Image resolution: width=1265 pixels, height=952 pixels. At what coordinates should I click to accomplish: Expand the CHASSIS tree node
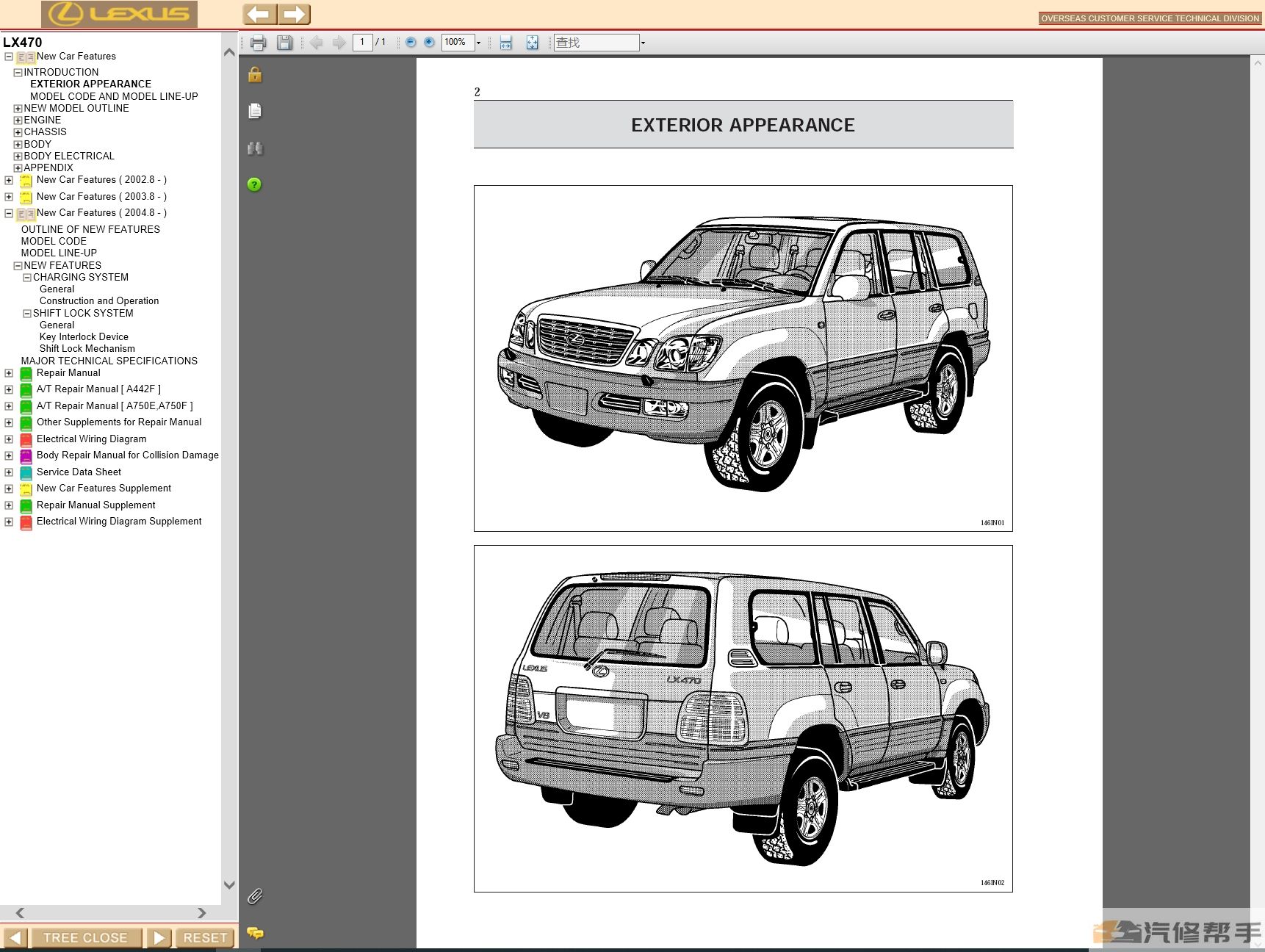pyautogui.click(x=18, y=132)
